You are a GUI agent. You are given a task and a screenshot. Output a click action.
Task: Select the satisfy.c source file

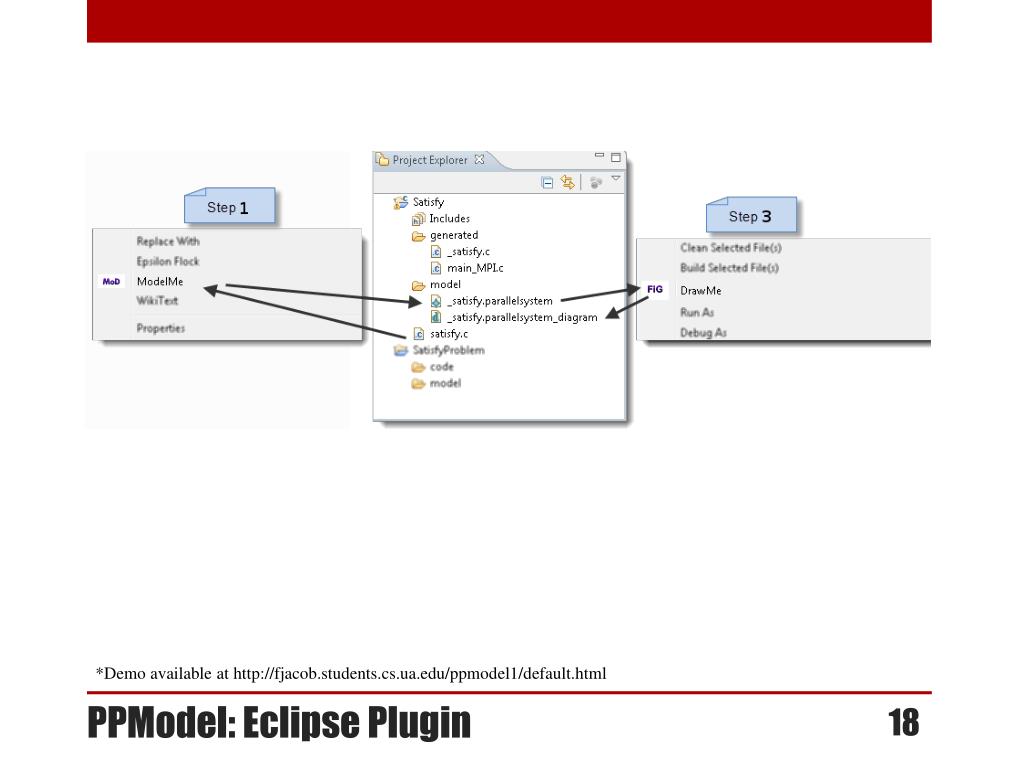[x=449, y=334]
